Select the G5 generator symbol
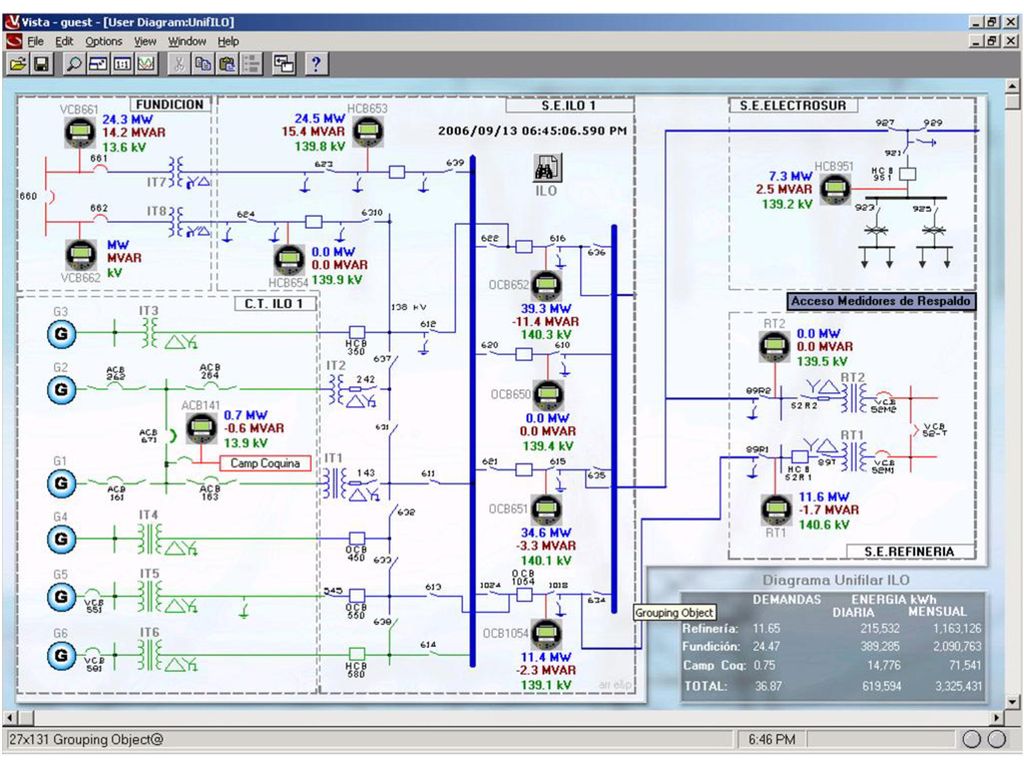The image size is (1024, 768). tap(61, 597)
